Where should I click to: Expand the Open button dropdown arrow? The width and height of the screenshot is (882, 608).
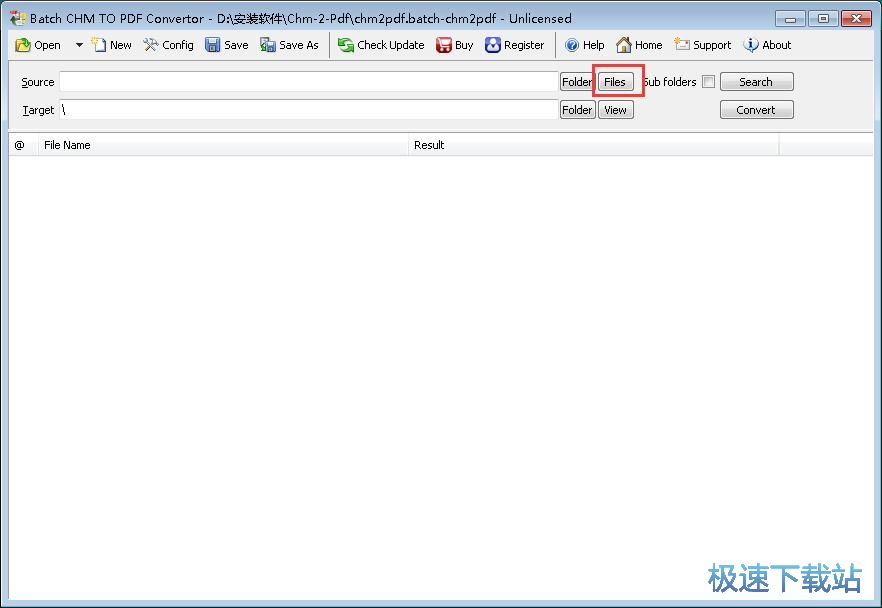[x=78, y=44]
